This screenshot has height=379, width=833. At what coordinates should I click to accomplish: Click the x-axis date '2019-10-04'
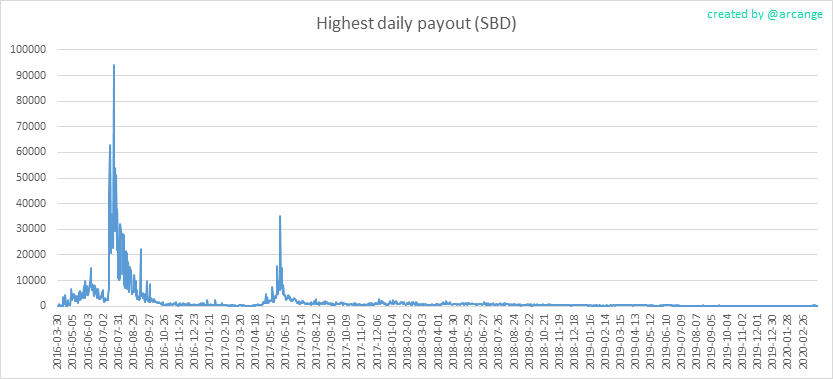(727, 341)
